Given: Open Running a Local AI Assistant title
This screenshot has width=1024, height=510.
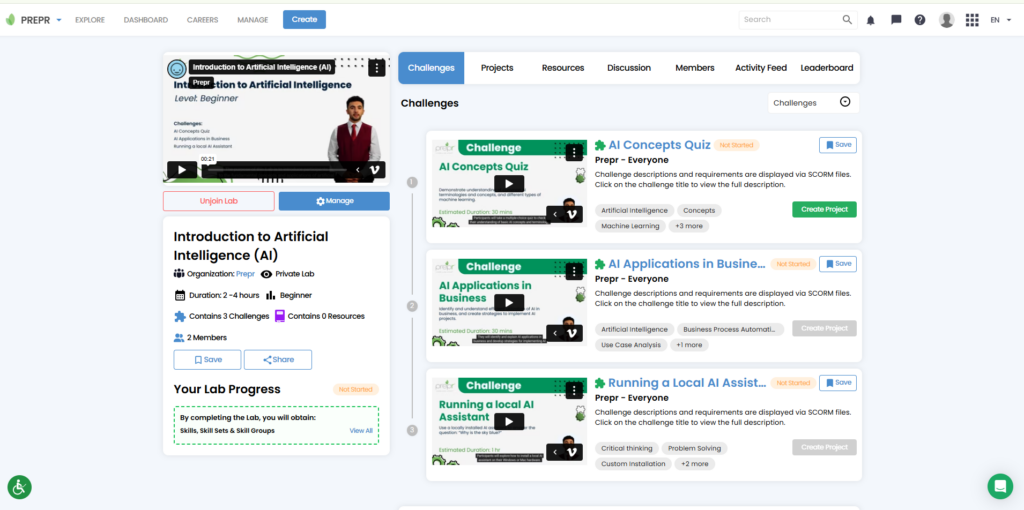Looking at the screenshot, I should point(686,383).
